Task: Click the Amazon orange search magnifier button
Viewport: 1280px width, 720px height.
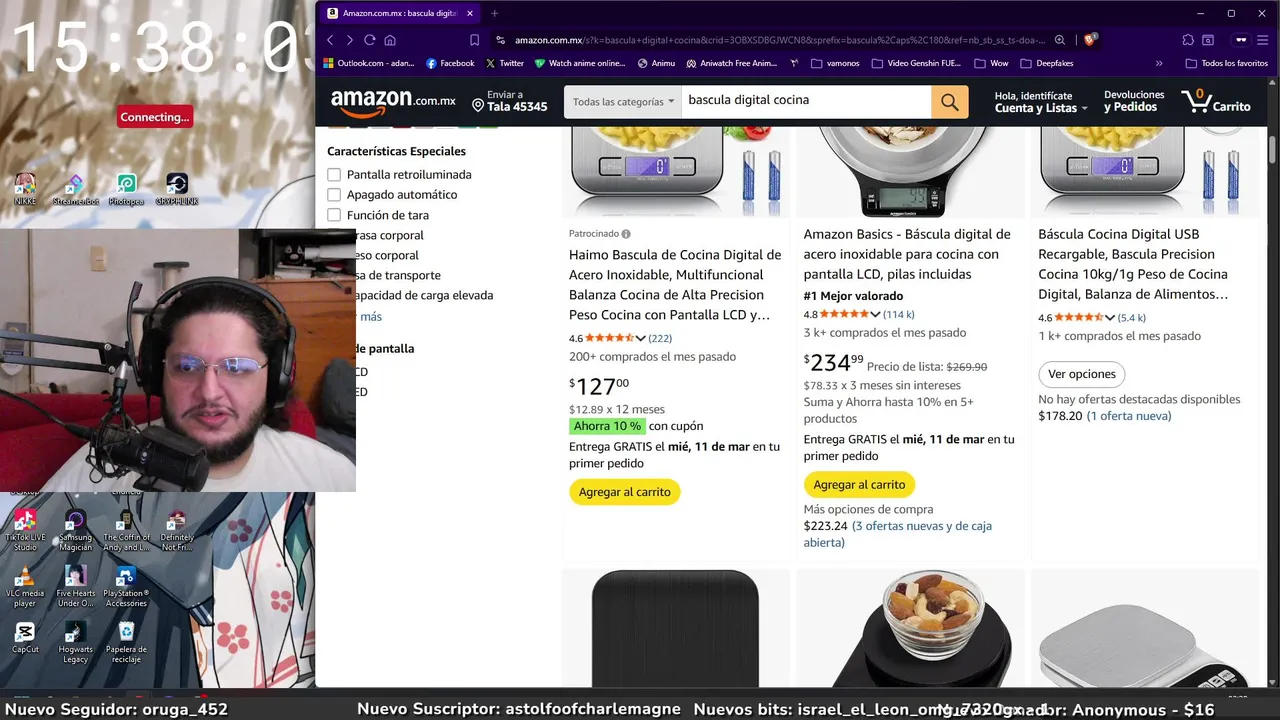Action: (x=949, y=101)
